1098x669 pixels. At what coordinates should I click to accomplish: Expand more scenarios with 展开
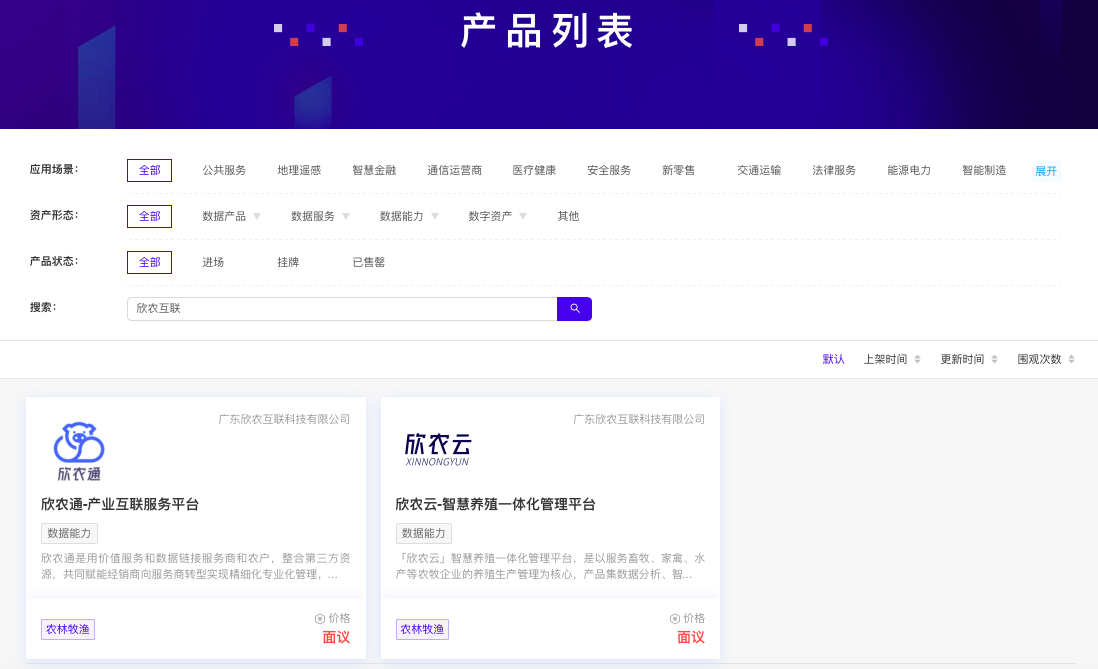point(1045,171)
